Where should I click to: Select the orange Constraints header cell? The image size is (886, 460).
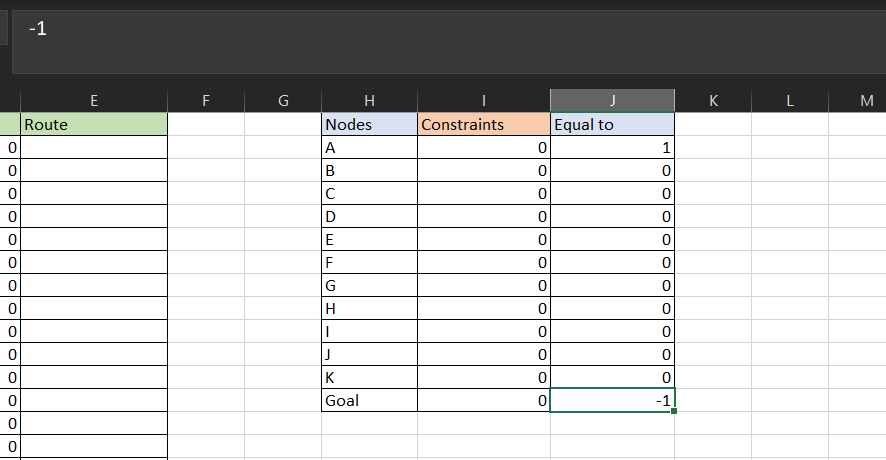[483, 125]
